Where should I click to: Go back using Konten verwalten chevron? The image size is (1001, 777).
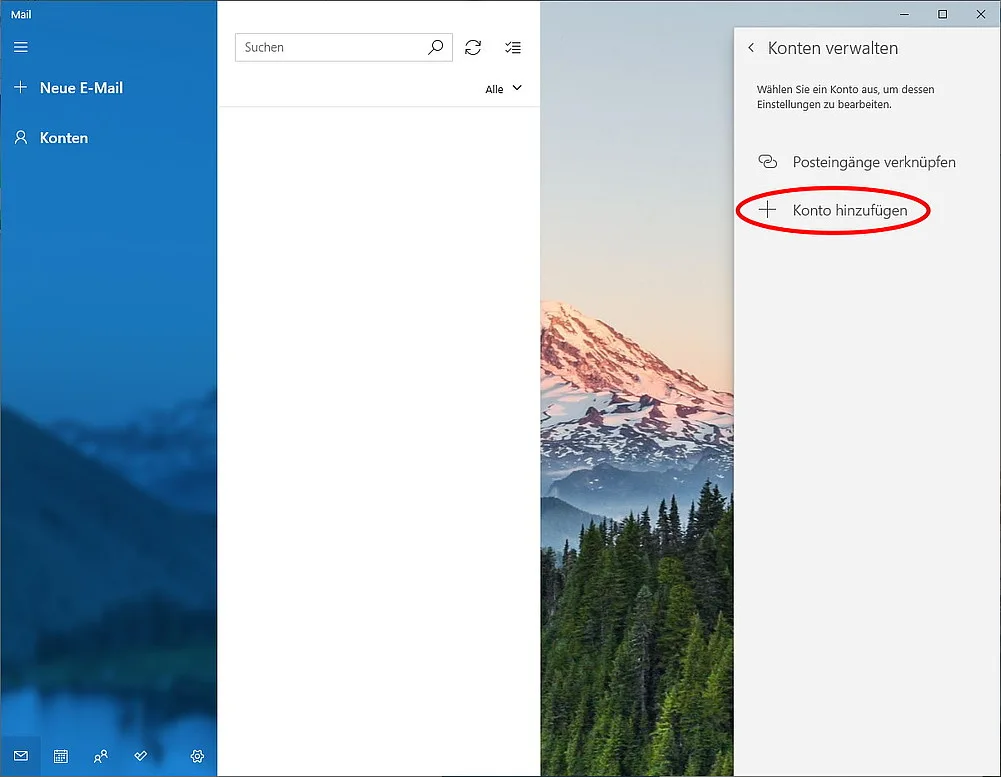pyautogui.click(x=751, y=48)
